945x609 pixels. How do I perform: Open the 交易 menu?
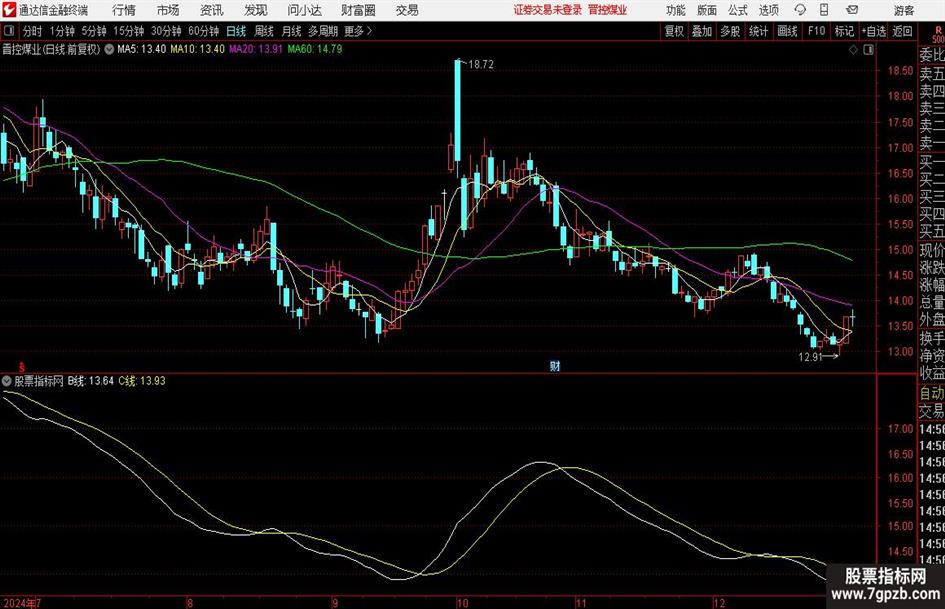click(x=407, y=10)
